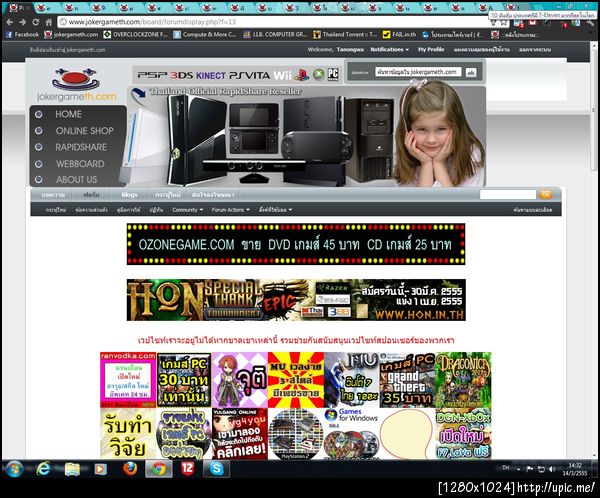Open the grand theft 35 baht sponsor tile
This screenshot has width=600, height=498.
(x=408, y=380)
